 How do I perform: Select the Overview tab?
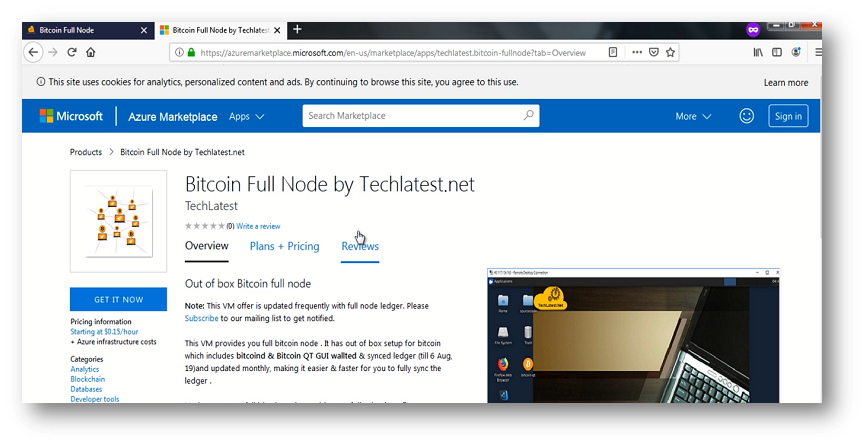coord(207,246)
